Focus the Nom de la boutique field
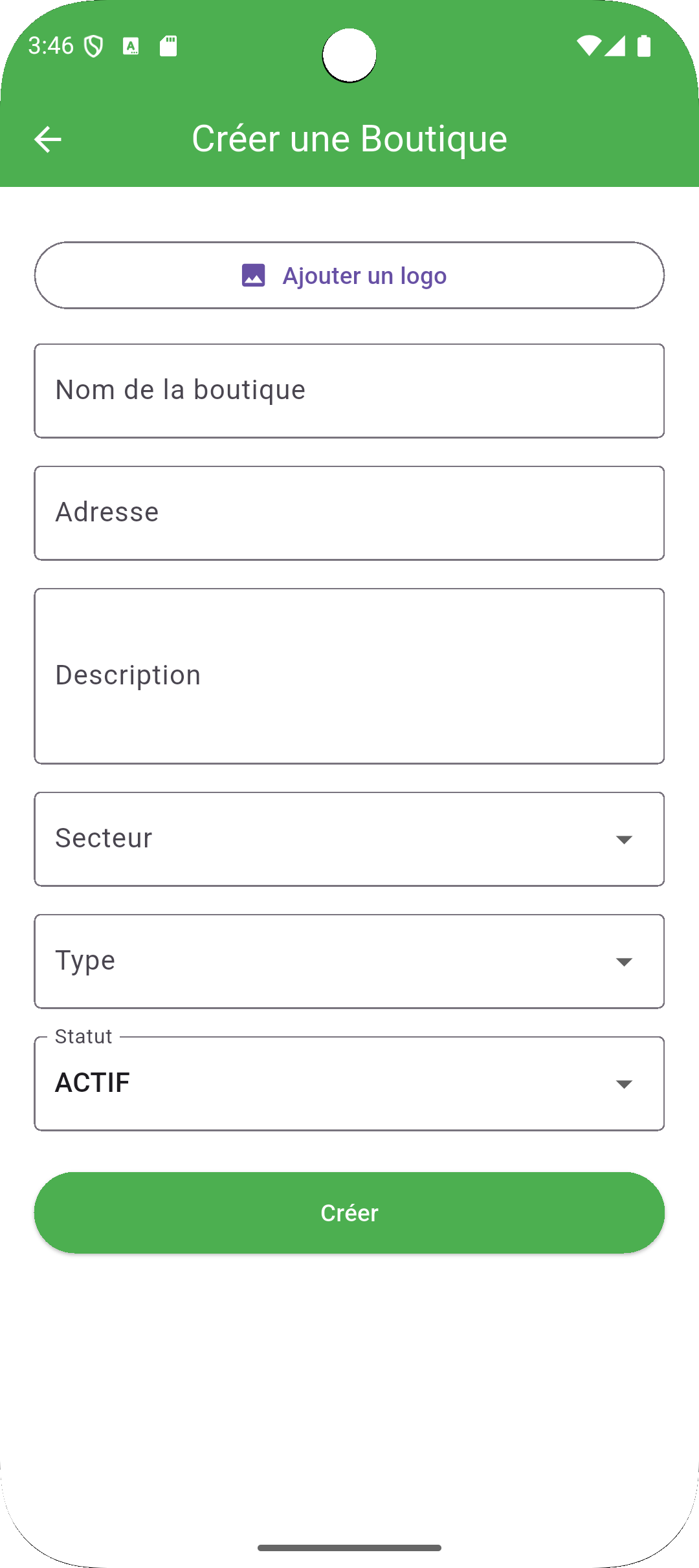Image resolution: width=699 pixels, height=1568 pixels. click(349, 391)
